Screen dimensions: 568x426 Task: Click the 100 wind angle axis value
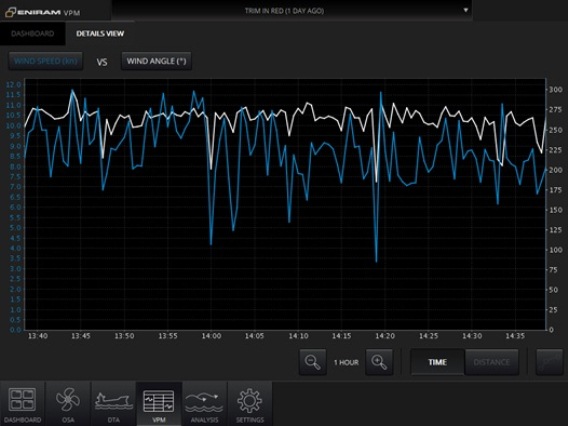pyautogui.click(x=556, y=250)
